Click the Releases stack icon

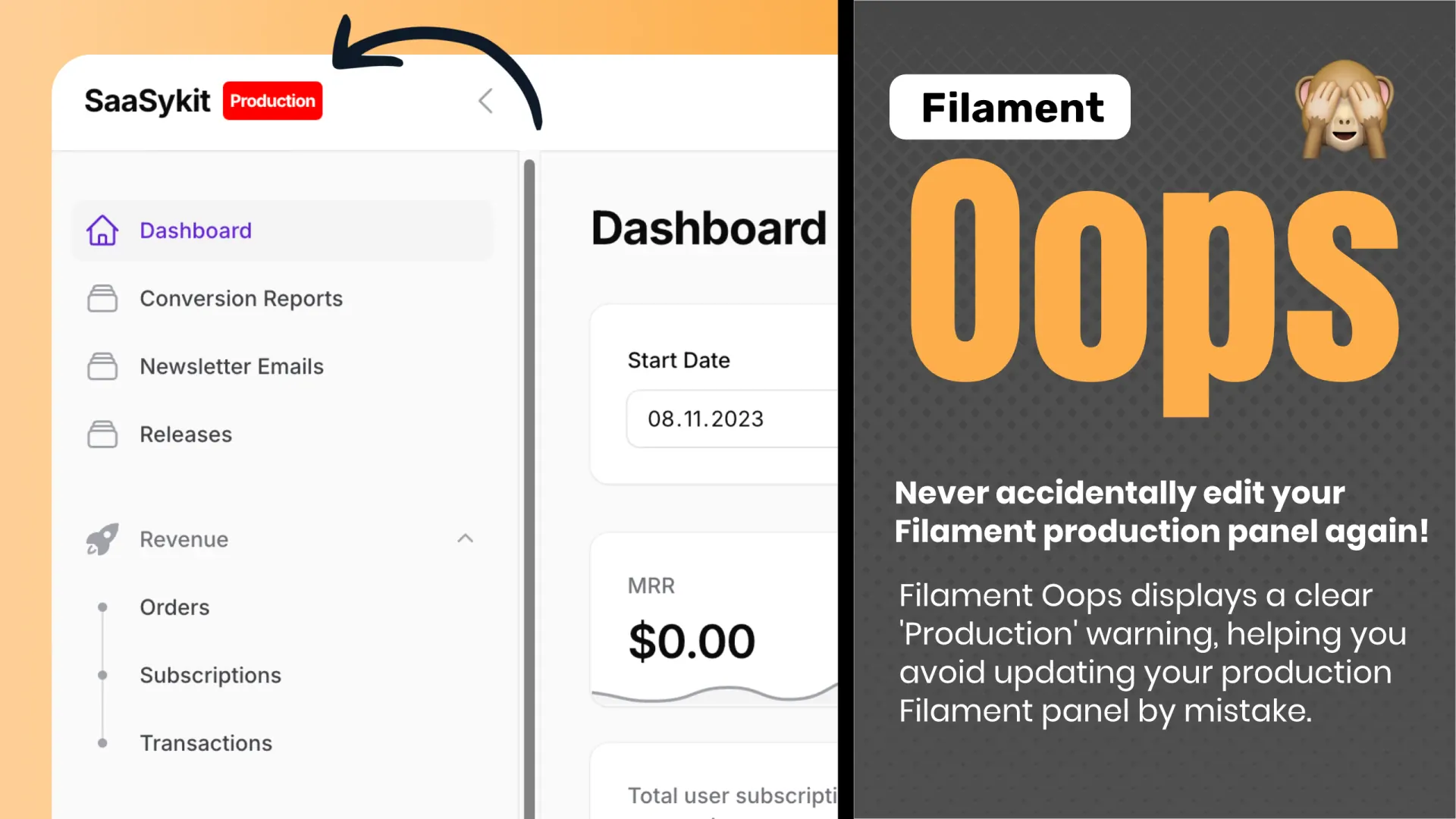[102, 435]
